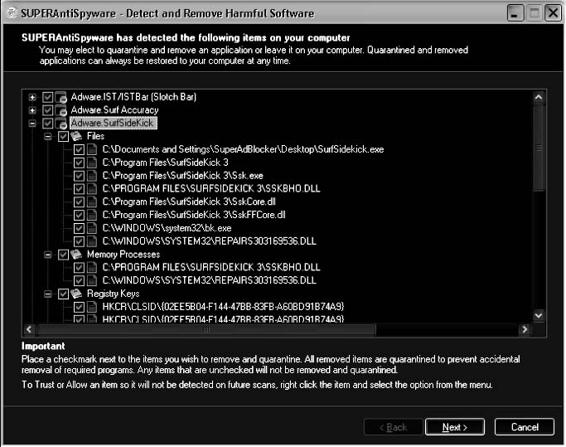Click the Registry Keys group icon
Screen dimensions: 566x447
tap(76, 294)
